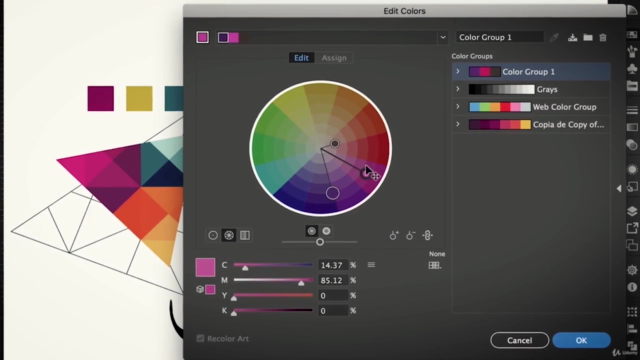Select the Grays color group
Image resolution: width=640 pixels, height=360 pixels.
coord(531,89)
